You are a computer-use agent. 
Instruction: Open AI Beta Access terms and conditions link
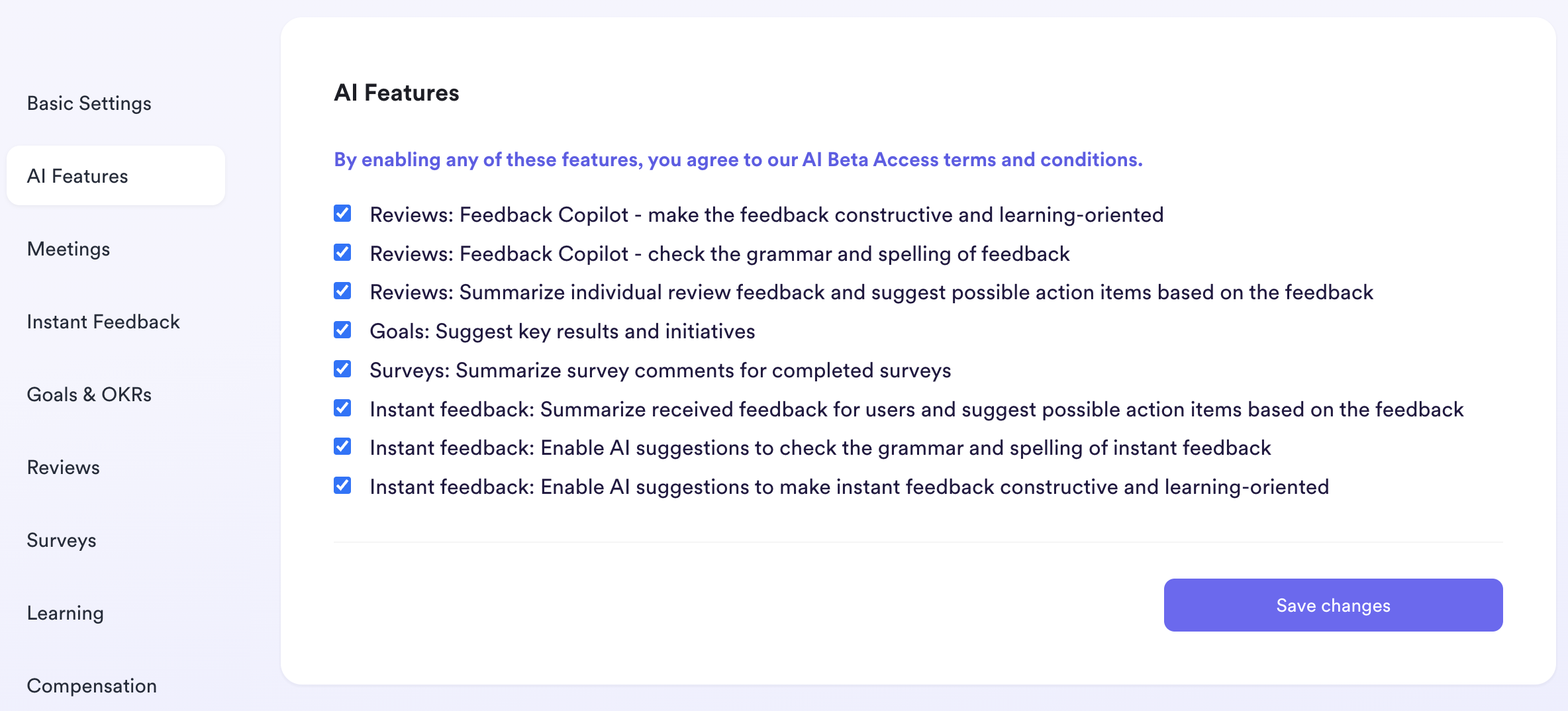point(972,160)
